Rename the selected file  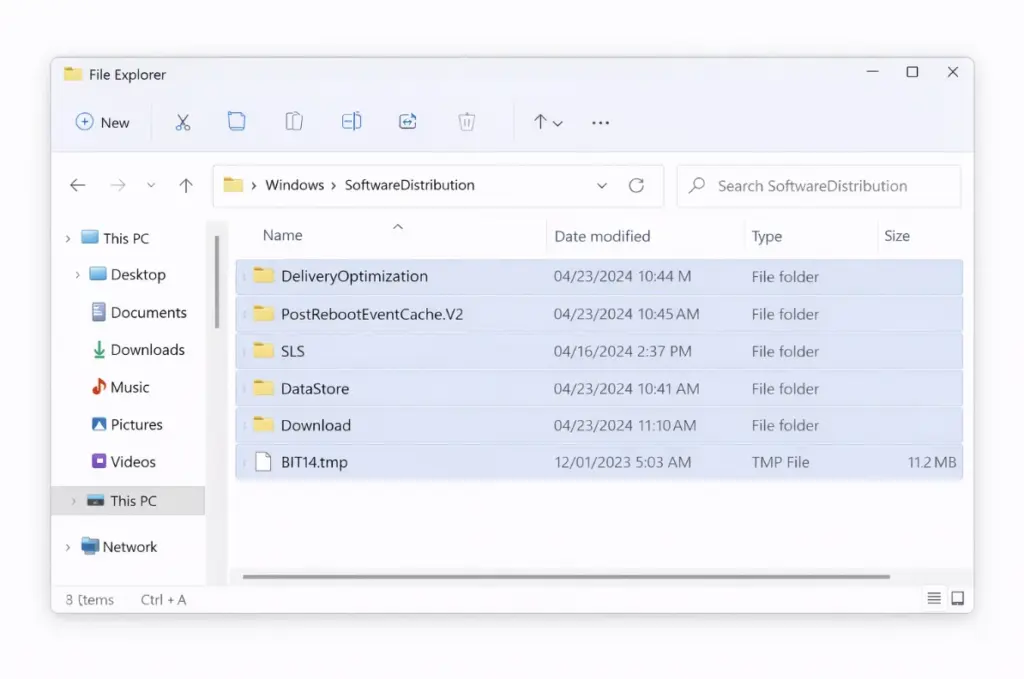tap(351, 121)
